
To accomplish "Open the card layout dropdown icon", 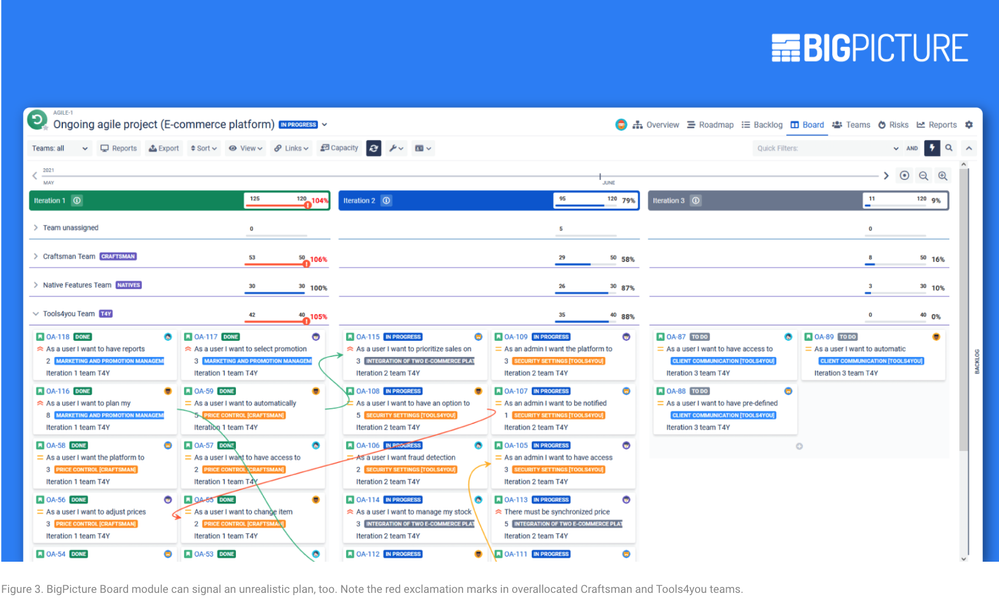I will click(423, 148).
